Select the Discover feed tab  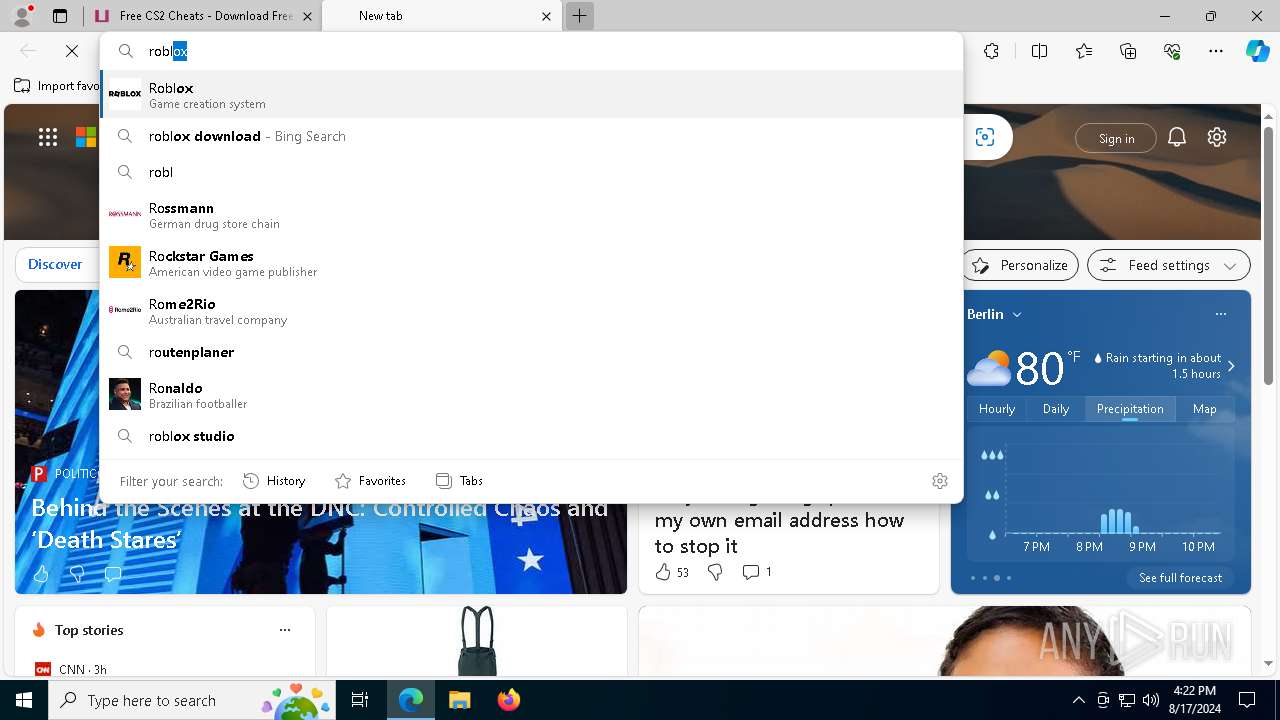pos(55,264)
